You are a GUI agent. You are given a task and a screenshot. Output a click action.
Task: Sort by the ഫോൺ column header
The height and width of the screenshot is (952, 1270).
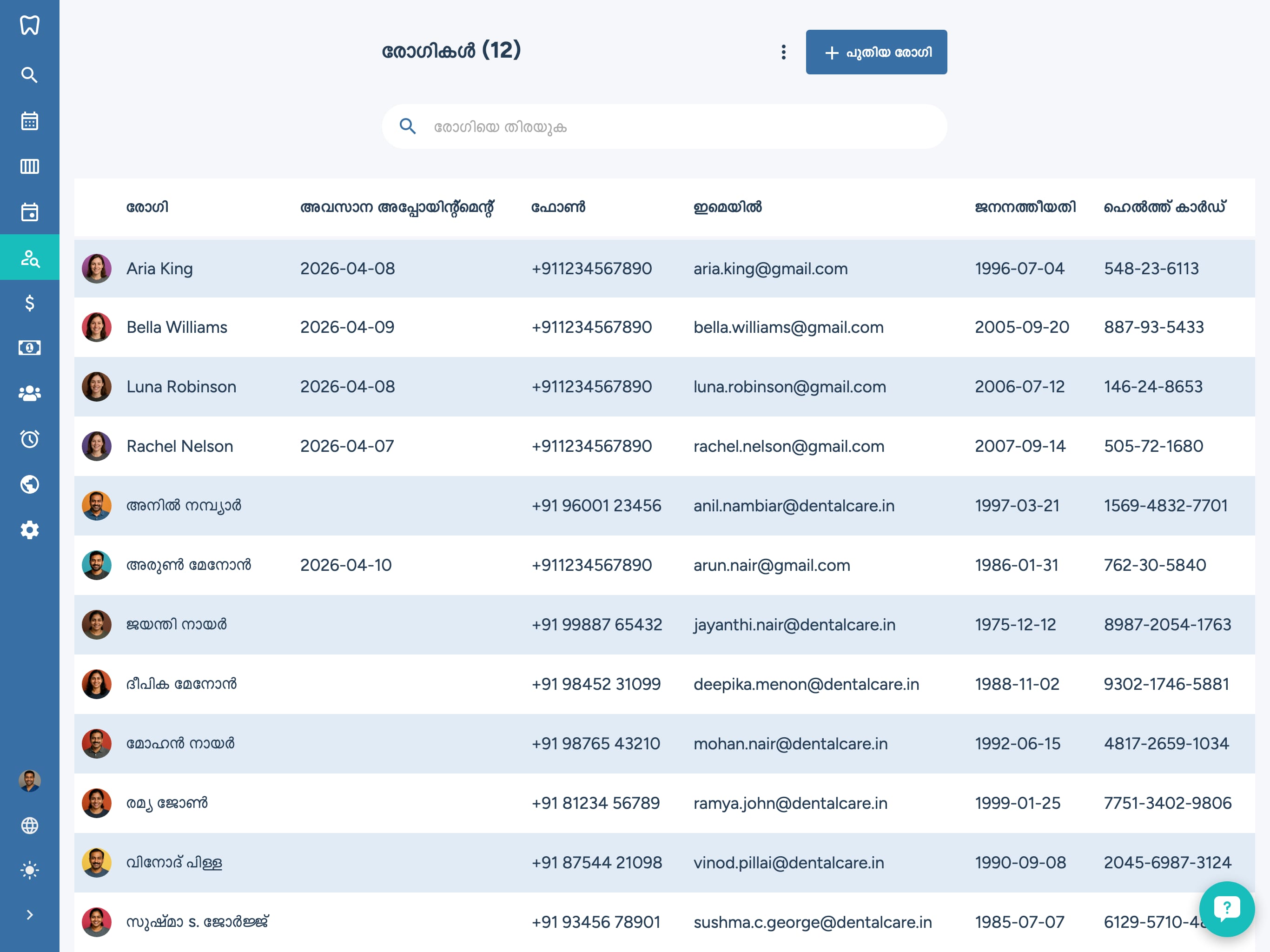[558, 207]
